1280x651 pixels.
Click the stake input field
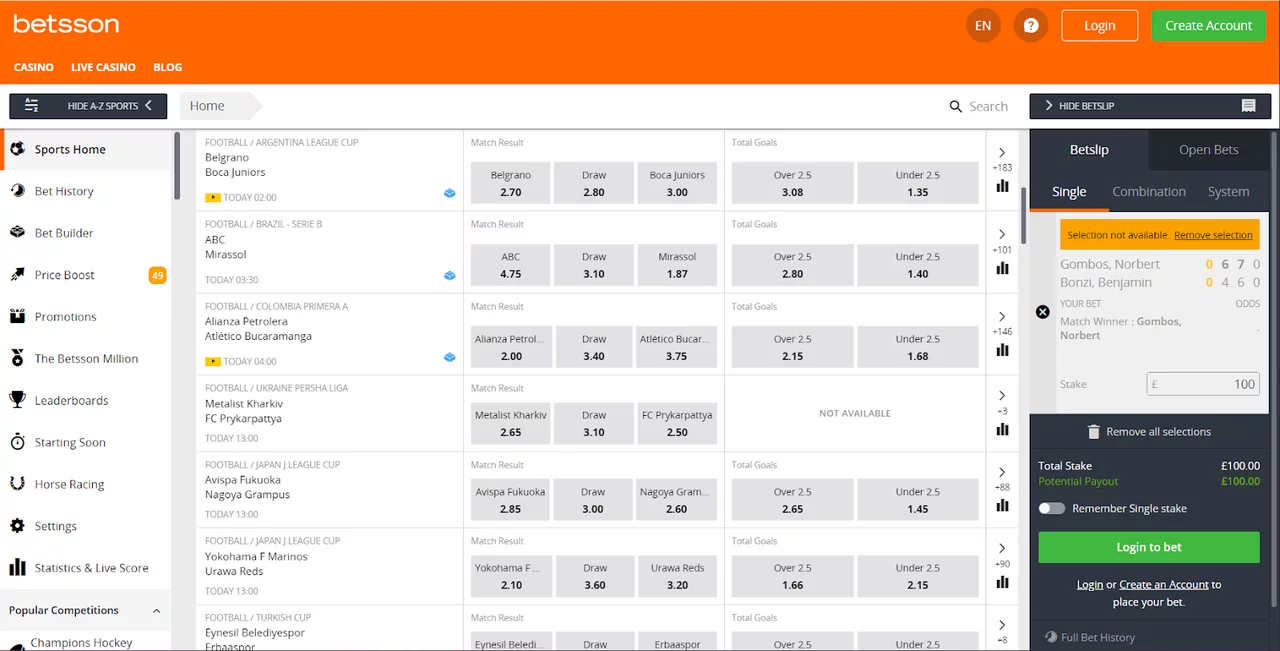click(x=1203, y=384)
